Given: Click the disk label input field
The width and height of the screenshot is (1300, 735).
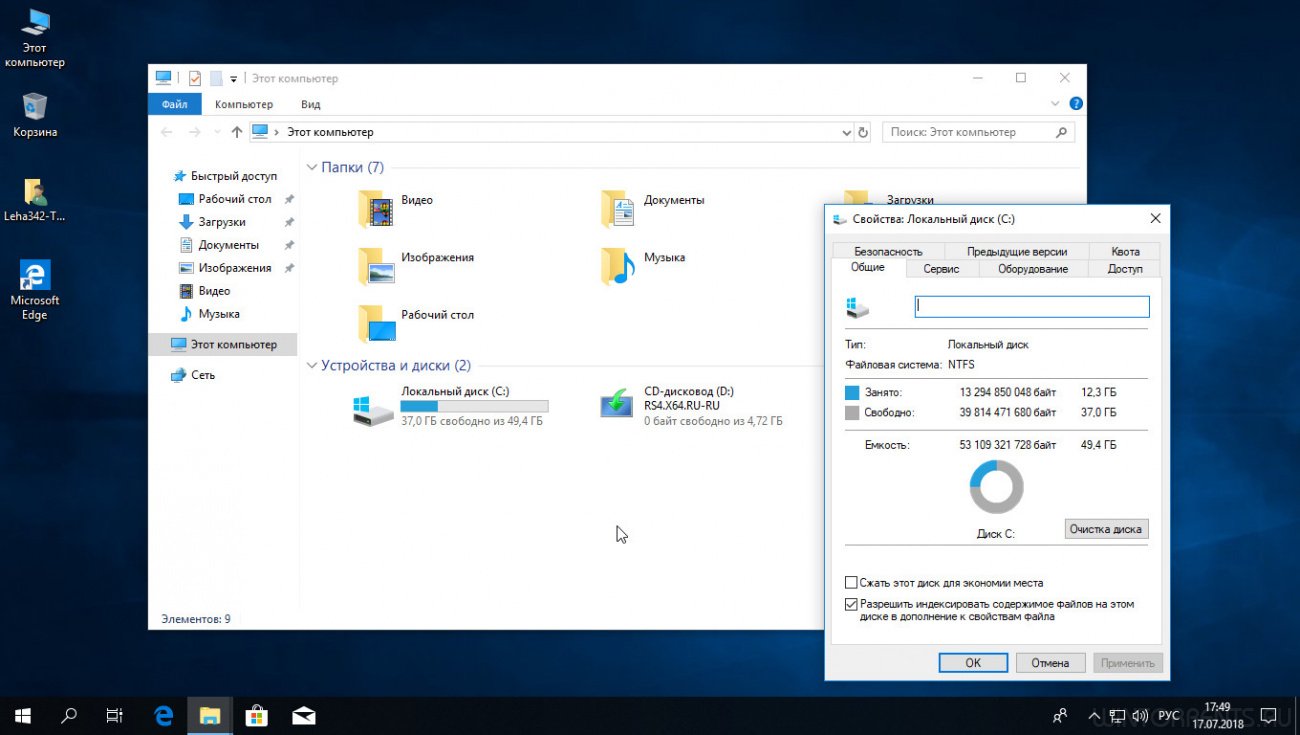Looking at the screenshot, I should click(1032, 307).
